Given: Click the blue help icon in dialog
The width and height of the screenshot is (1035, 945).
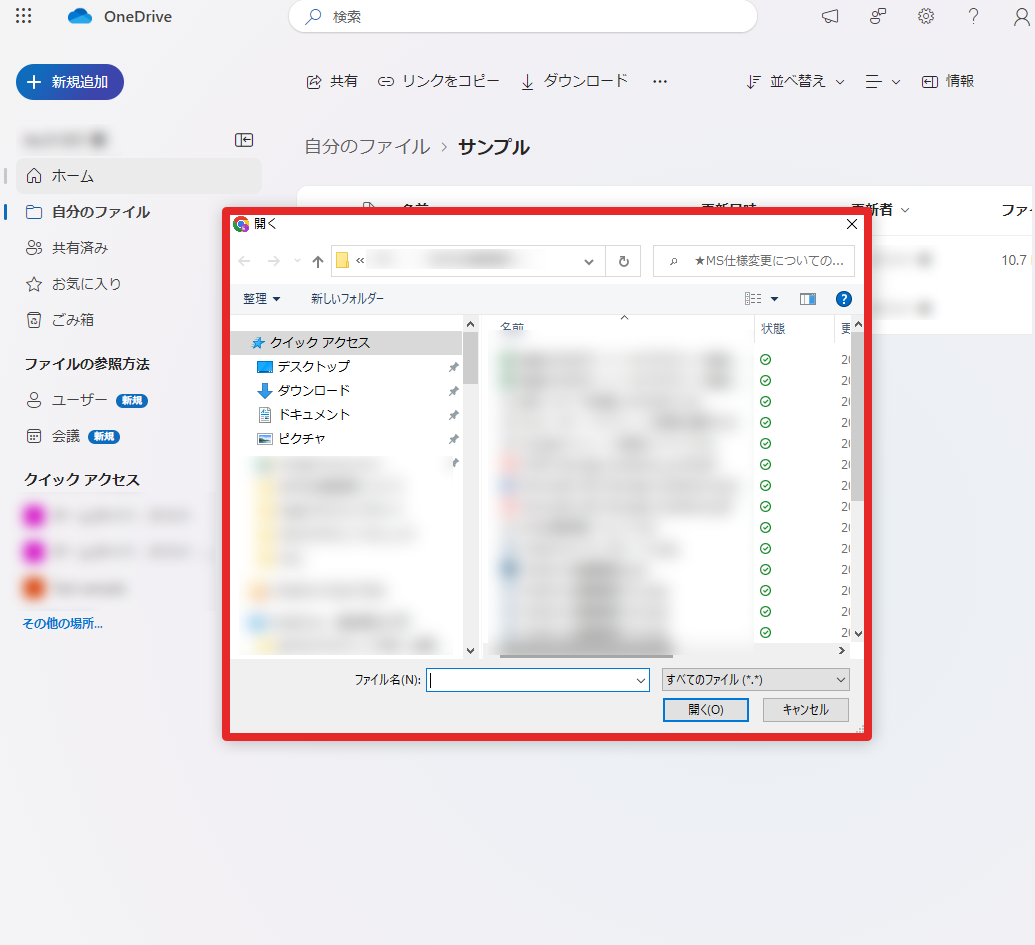Looking at the screenshot, I should point(843,299).
